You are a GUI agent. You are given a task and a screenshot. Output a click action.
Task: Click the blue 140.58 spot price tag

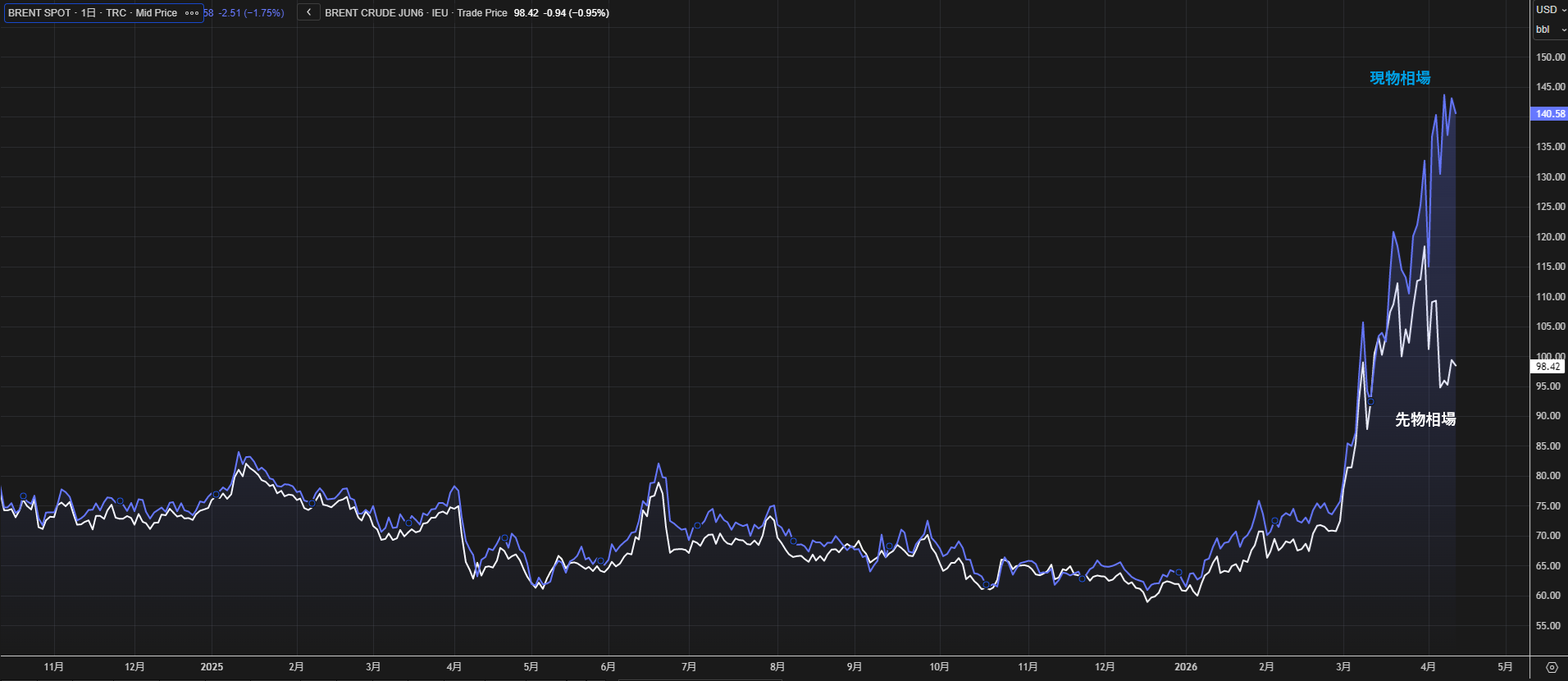coord(1549,114)
